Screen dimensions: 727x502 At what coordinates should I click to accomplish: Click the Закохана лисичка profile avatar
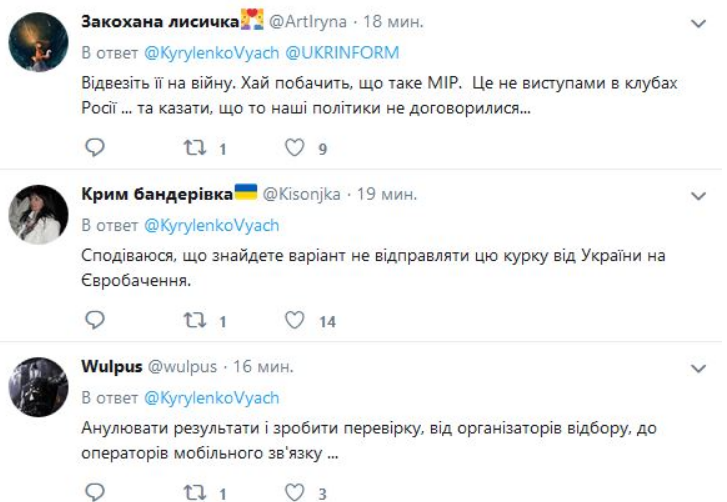pyautogui.click(x=38, y=44)
